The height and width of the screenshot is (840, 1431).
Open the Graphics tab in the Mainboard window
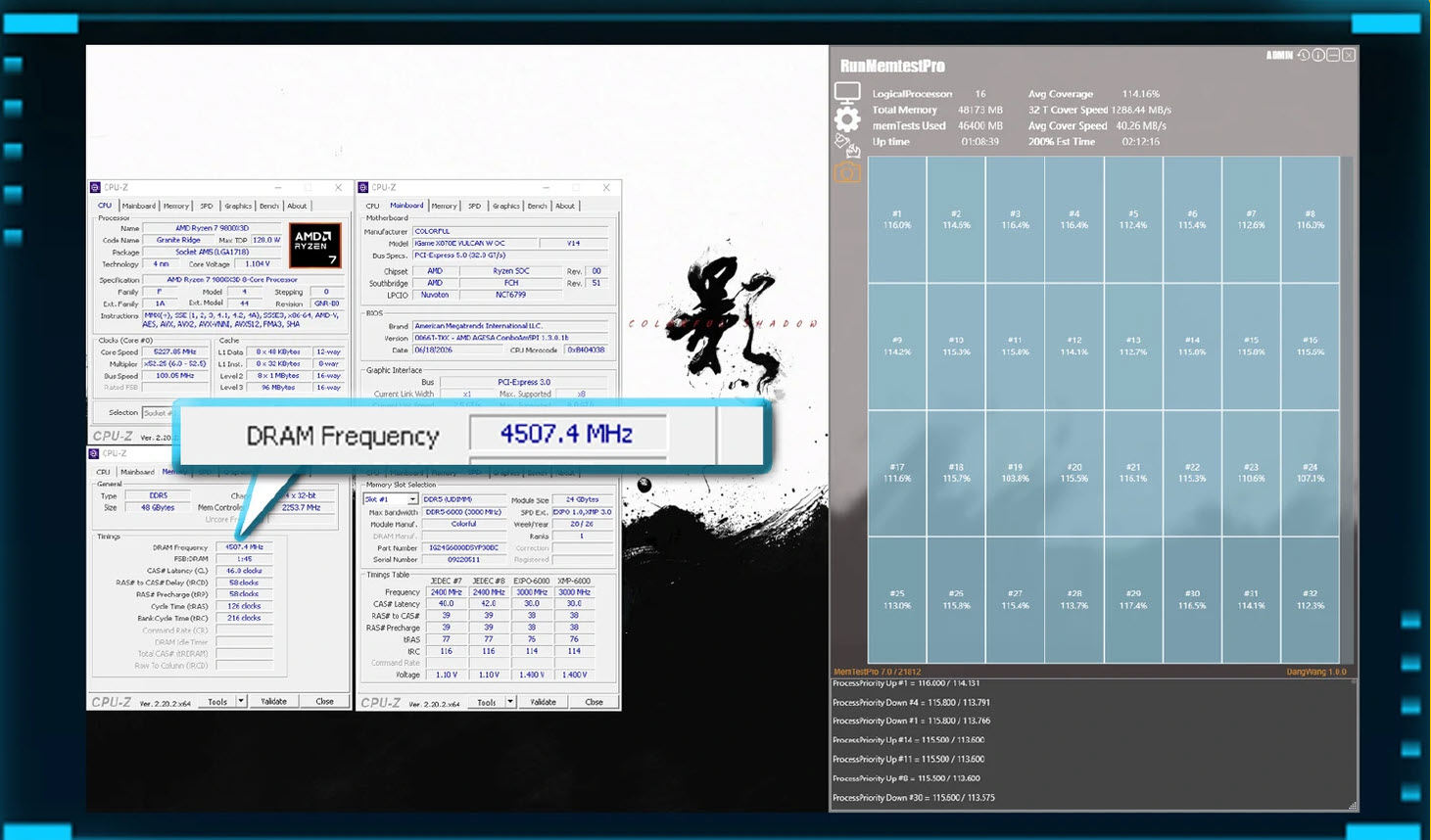tap(506, 206)
